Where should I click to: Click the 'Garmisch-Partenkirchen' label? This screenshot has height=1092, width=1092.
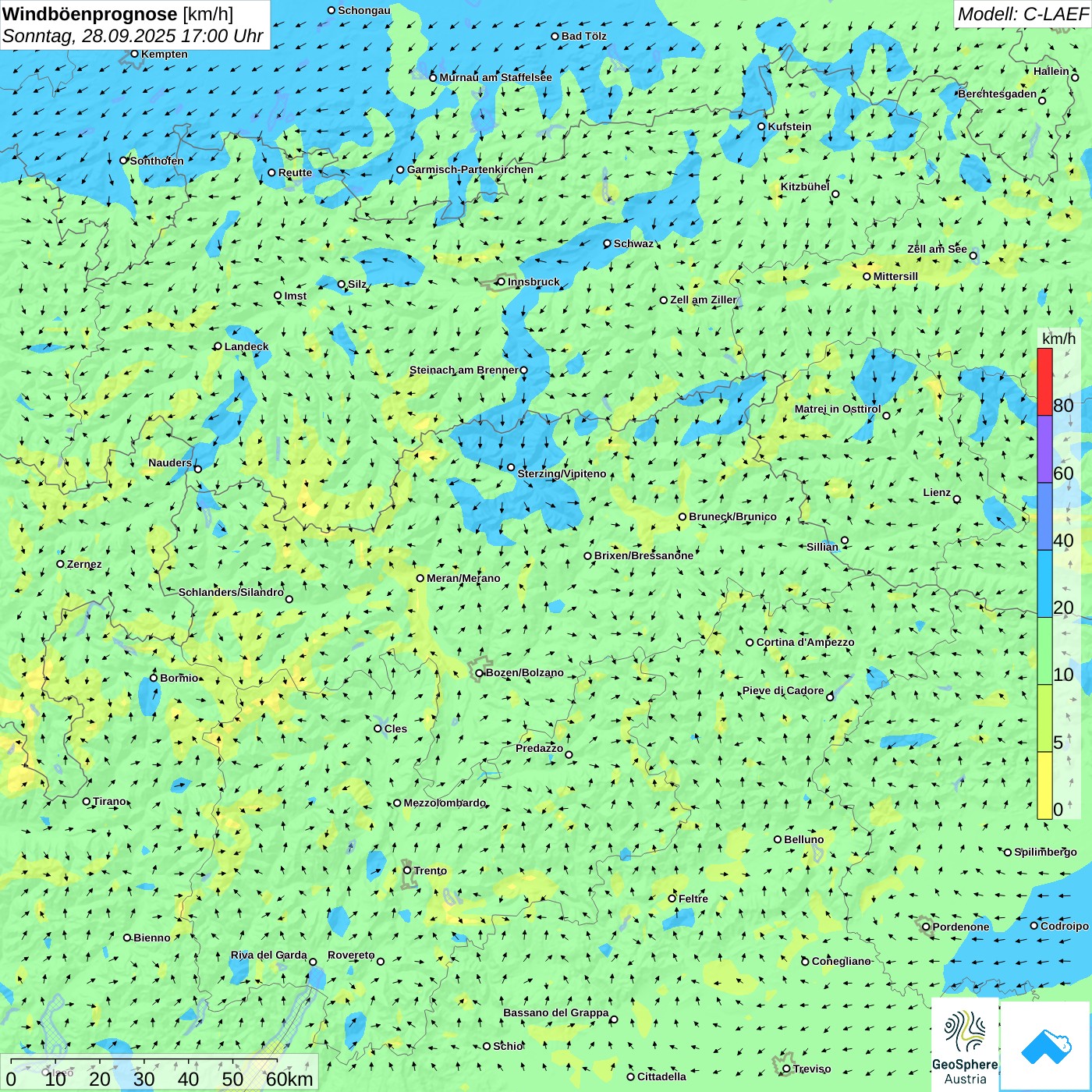[470, 169]
